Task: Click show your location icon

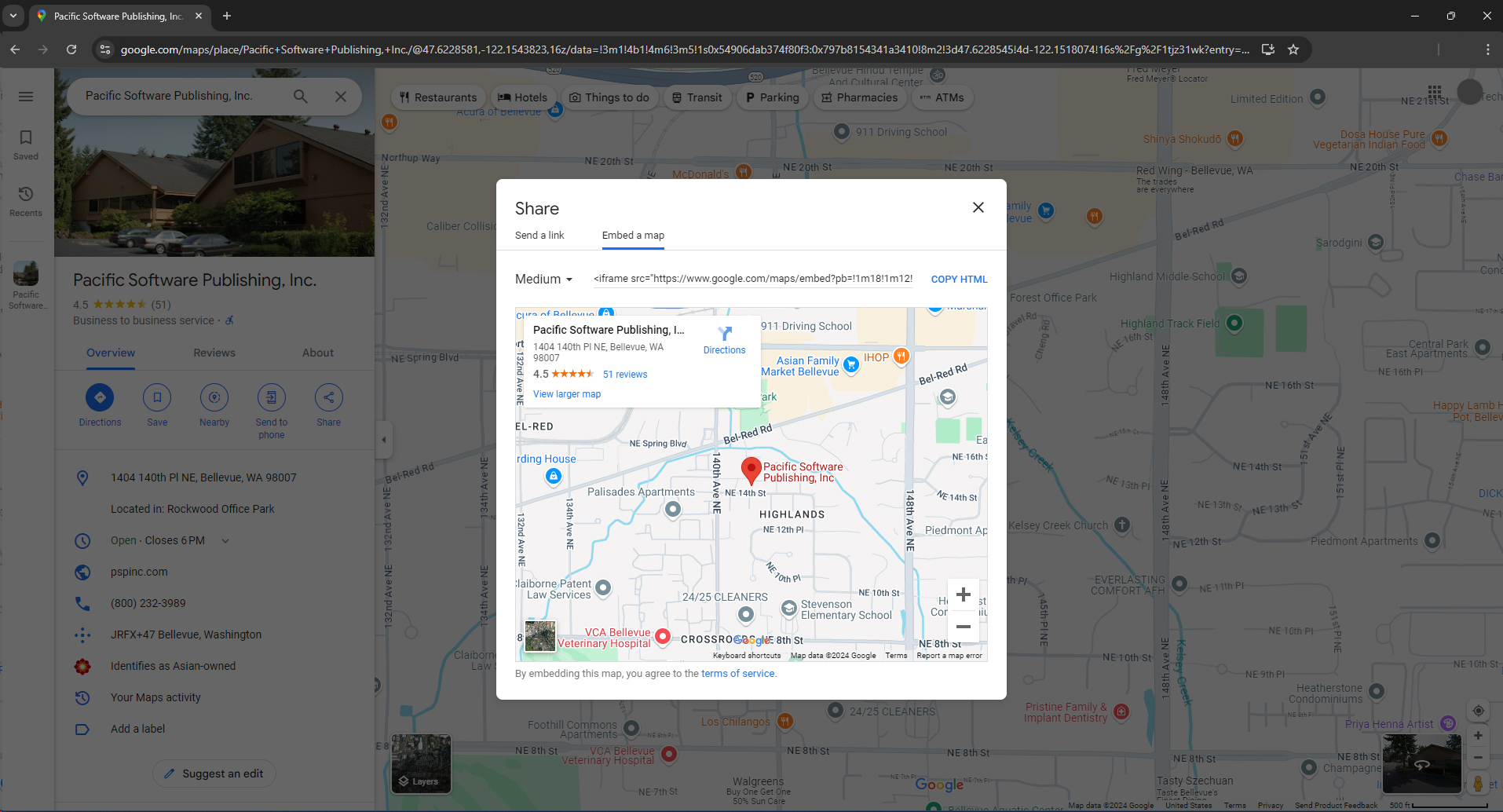Action: pyautogui.click(x=1478, y=711)
